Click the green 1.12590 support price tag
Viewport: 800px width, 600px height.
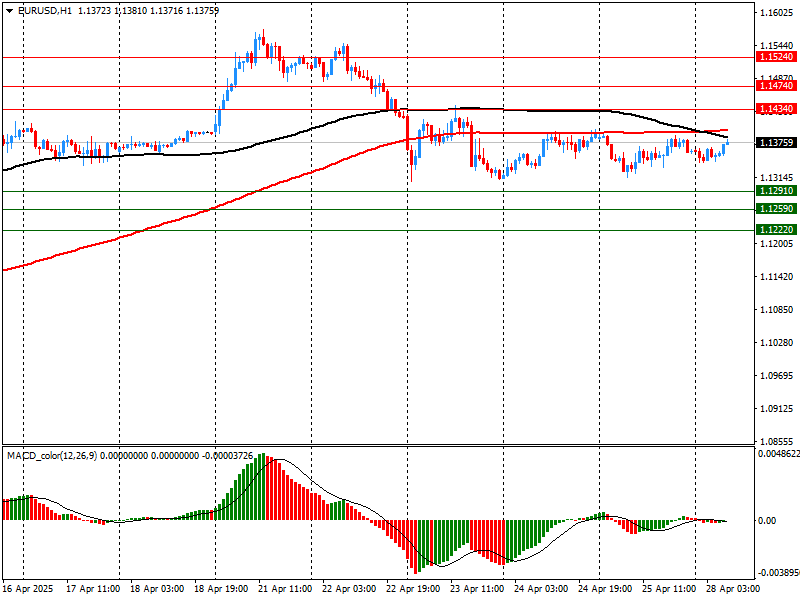coord(776,209)
